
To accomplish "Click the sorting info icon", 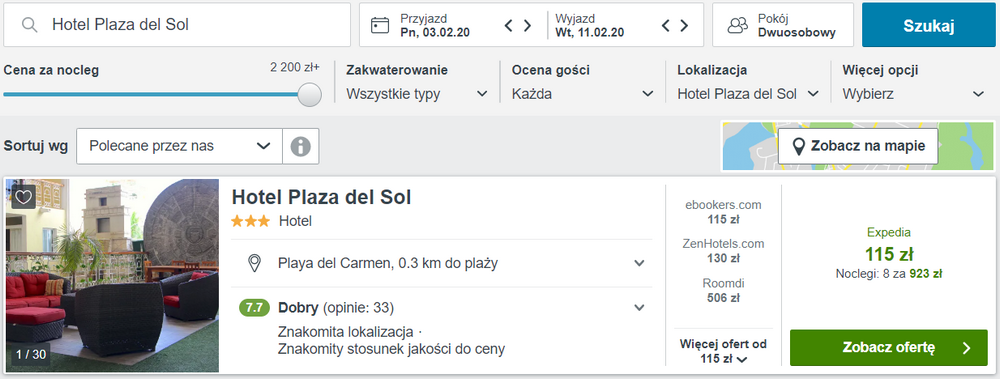I will click(x=300, y=146).
